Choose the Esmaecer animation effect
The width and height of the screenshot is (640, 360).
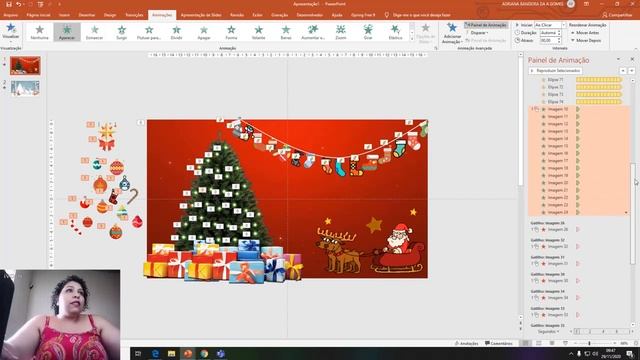(x=94, y=32)
